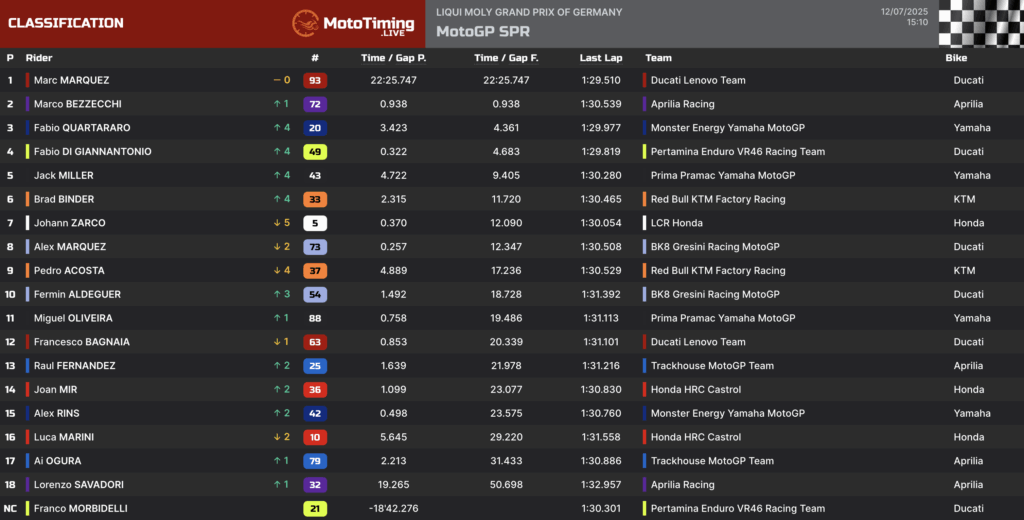Select Marc Marquez's number 93 badge
Viewport: 1024px width, 520px height.
315,80
